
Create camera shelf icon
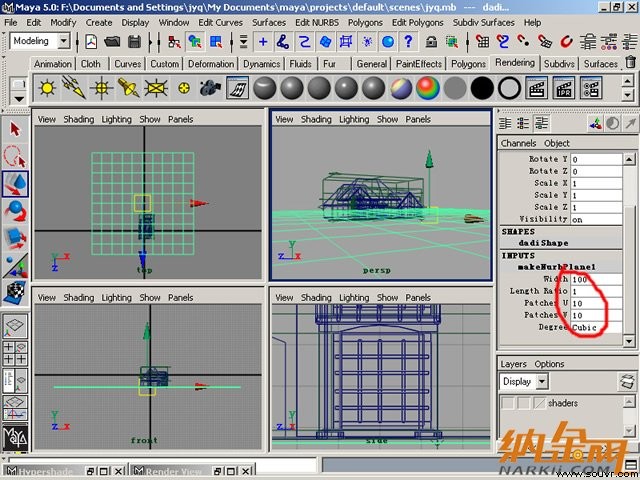(210, 88)
